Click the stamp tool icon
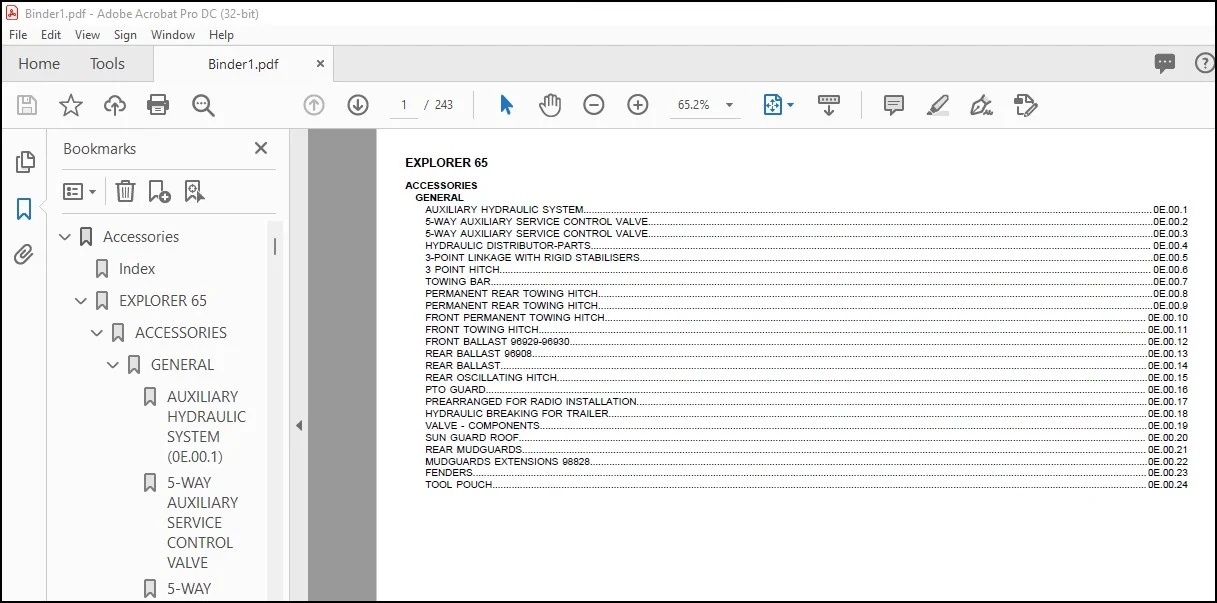This screenshot has height=603, width=1217. [1025, 105]
